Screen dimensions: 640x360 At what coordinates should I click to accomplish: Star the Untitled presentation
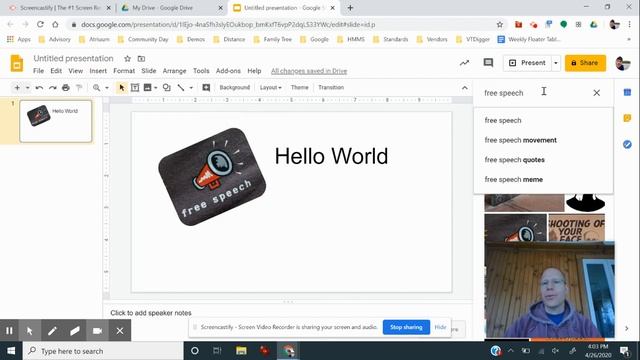tap(127, 59)
